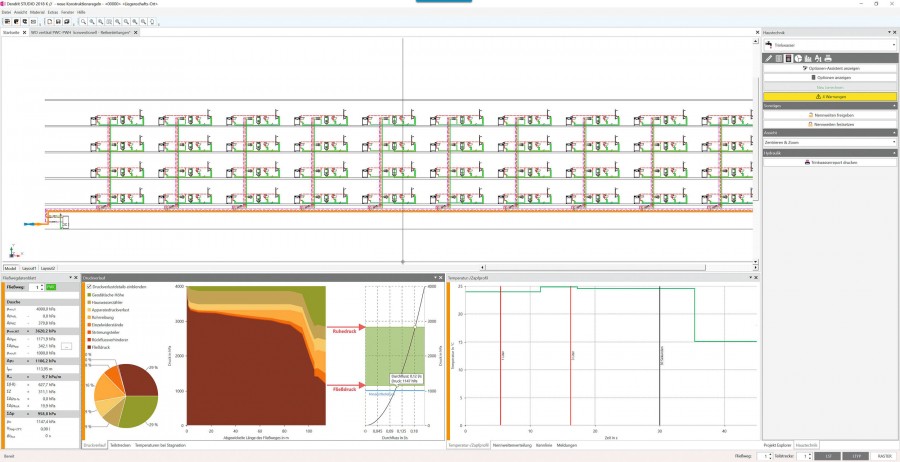Switch to the Layout1 tab
900x462 pixels.
[29, 268]
